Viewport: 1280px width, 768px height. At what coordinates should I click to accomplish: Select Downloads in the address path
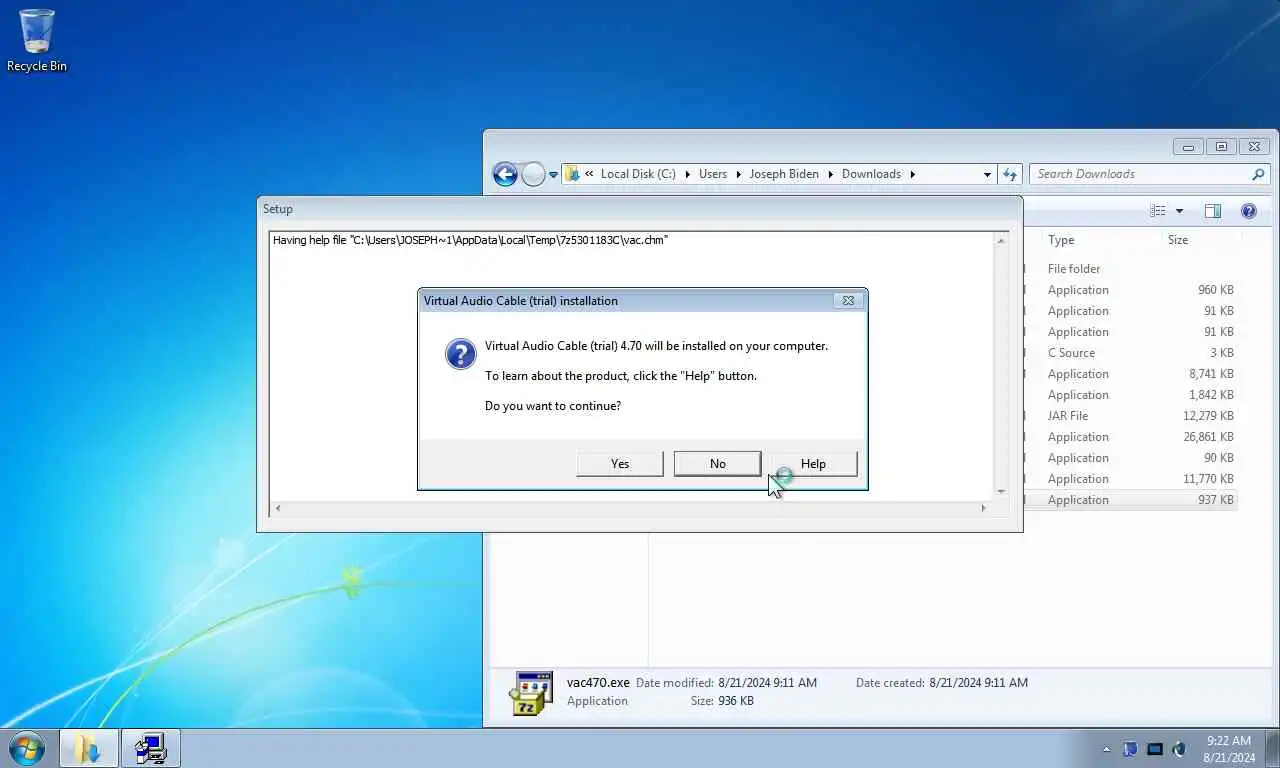tap(871, 174)
